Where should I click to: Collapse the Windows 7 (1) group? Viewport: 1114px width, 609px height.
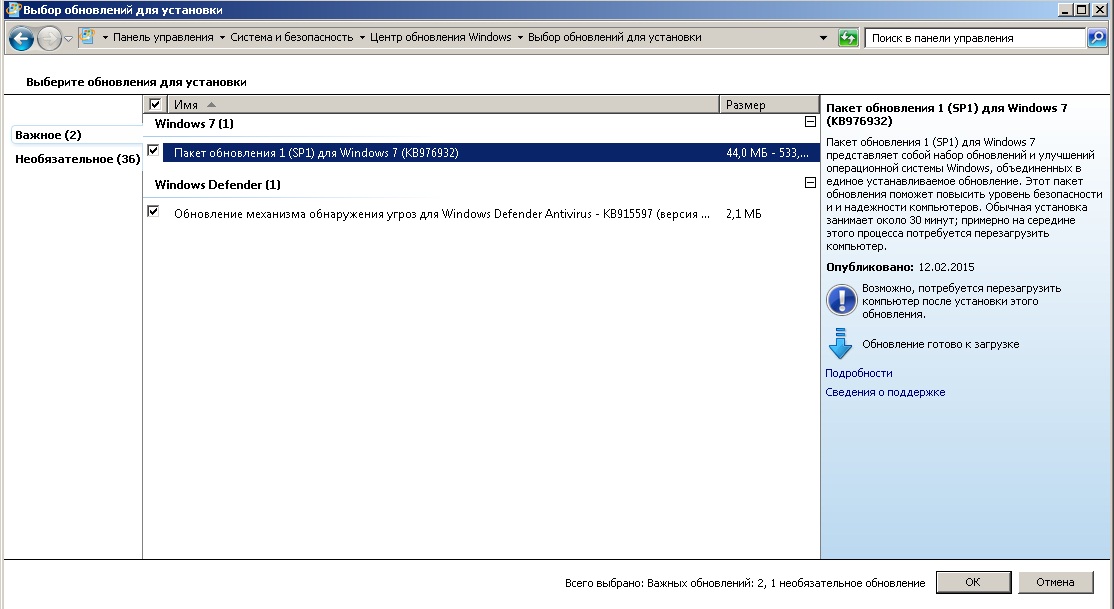[x=810, y=122]
